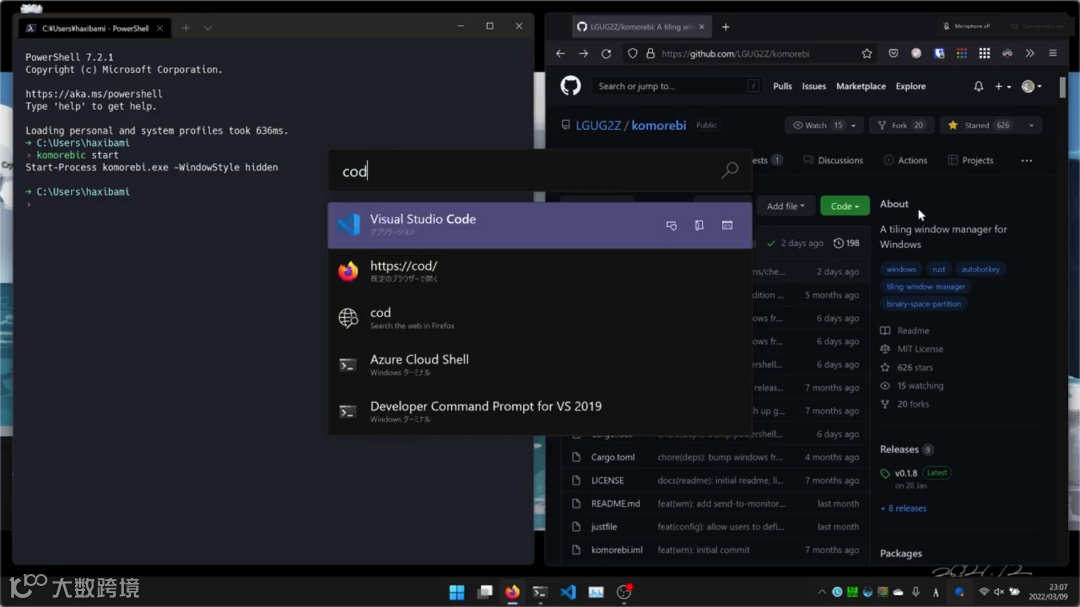View the 198 commits history link
Screen dimensions: 1080x607
point(846,243)
